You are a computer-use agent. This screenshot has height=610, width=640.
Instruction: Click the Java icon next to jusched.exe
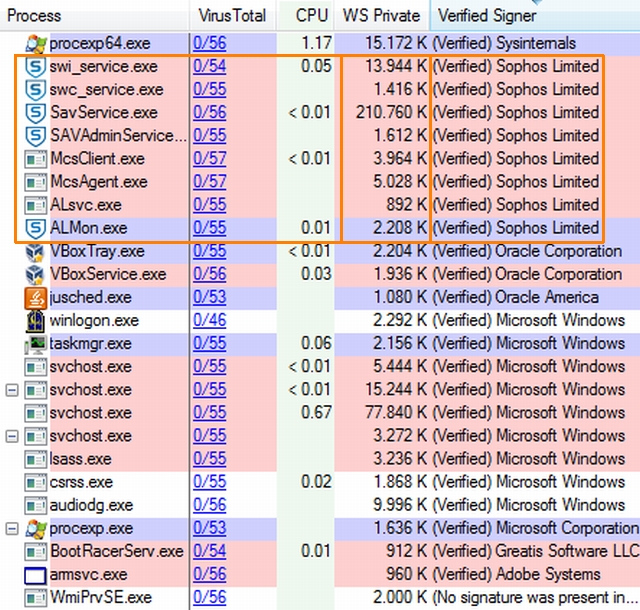click(x=36, y=298)
